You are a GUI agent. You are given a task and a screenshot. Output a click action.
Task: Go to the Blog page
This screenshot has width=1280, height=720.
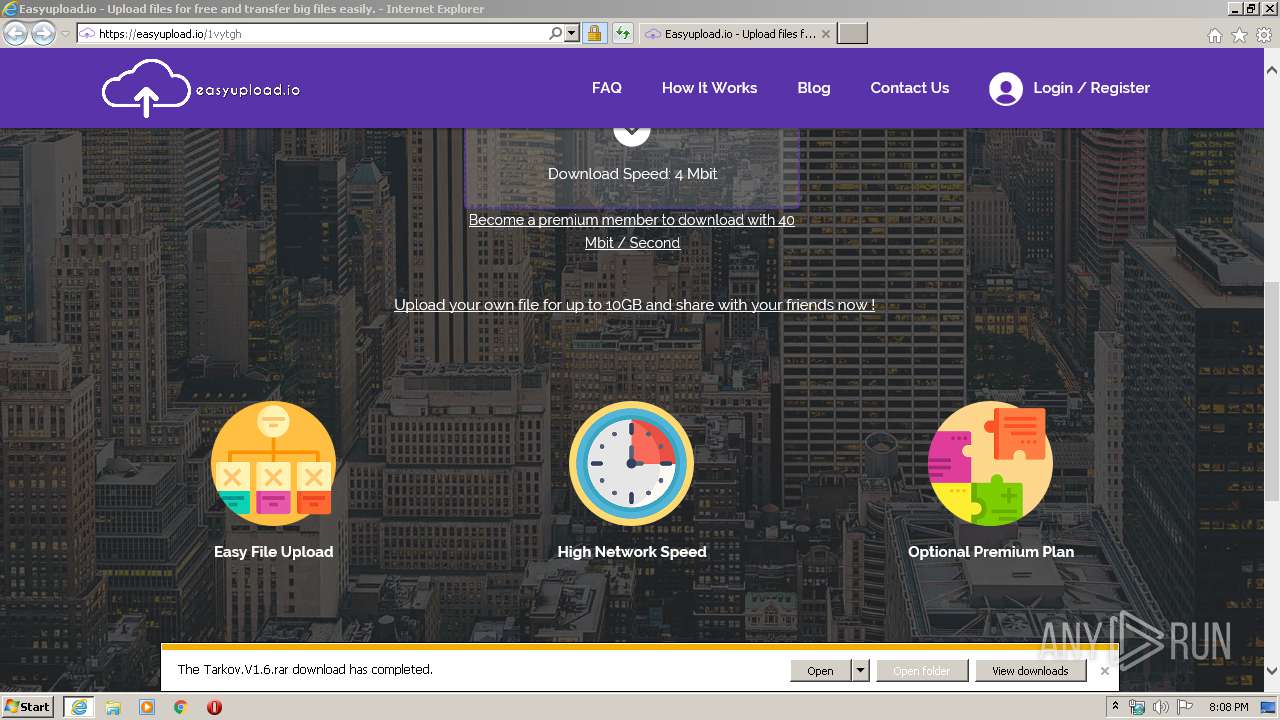[x=814, y=88]
